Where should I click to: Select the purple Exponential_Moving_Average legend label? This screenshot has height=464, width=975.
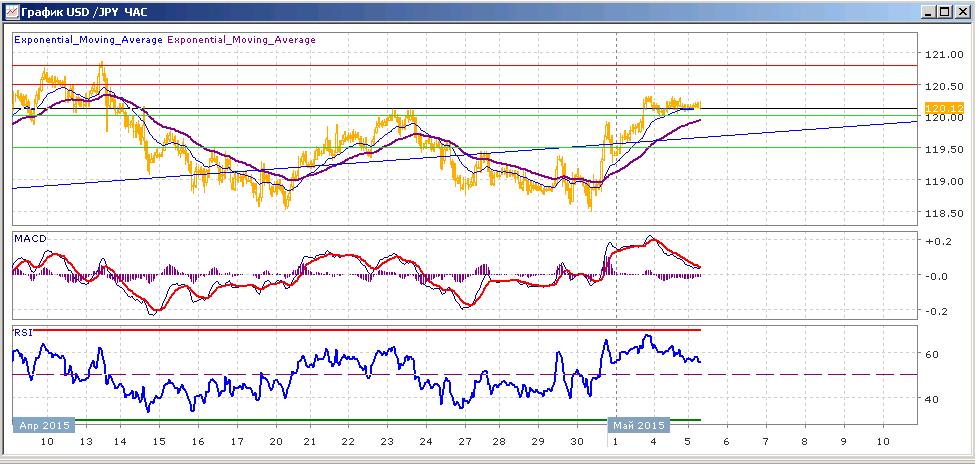point(241,40)
